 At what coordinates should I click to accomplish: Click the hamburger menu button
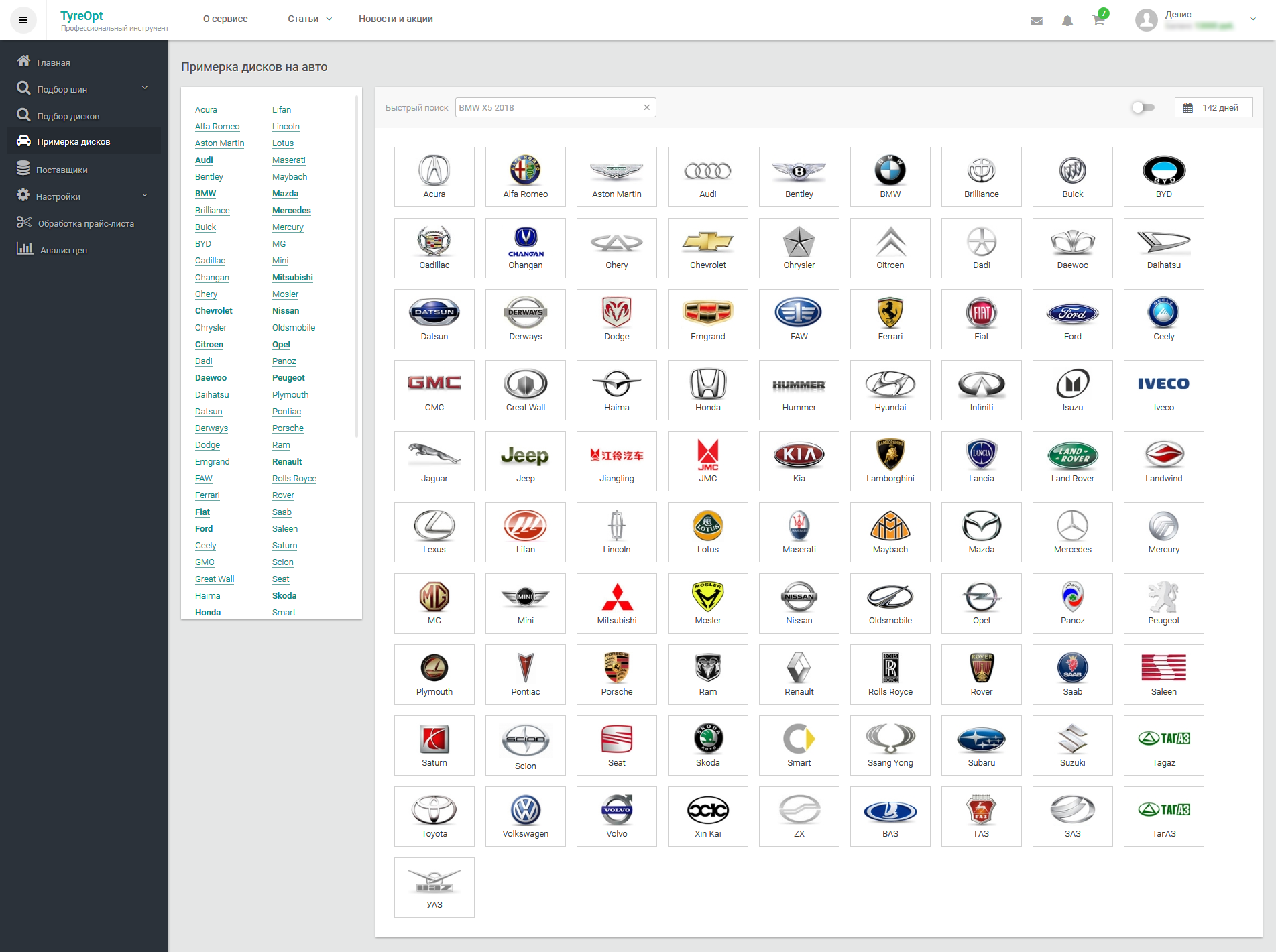pos(23,20)
